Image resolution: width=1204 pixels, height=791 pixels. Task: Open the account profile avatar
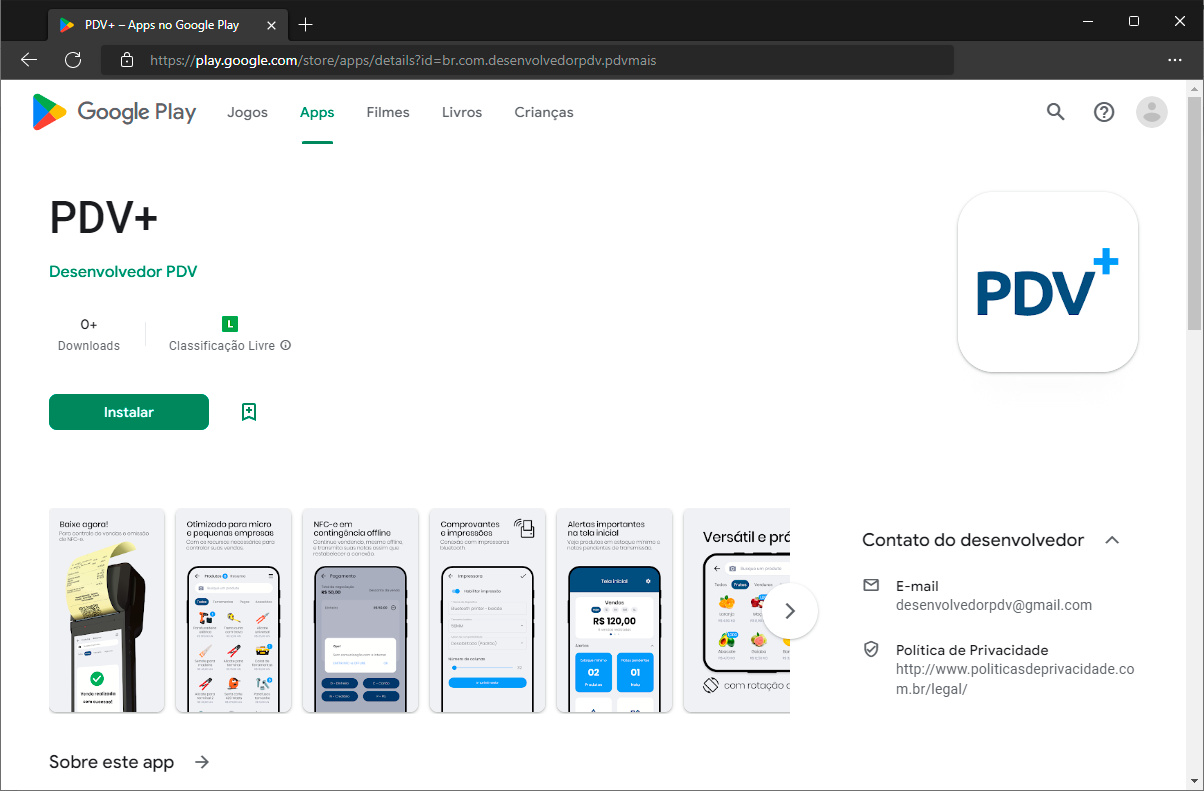click(1152, 112)
